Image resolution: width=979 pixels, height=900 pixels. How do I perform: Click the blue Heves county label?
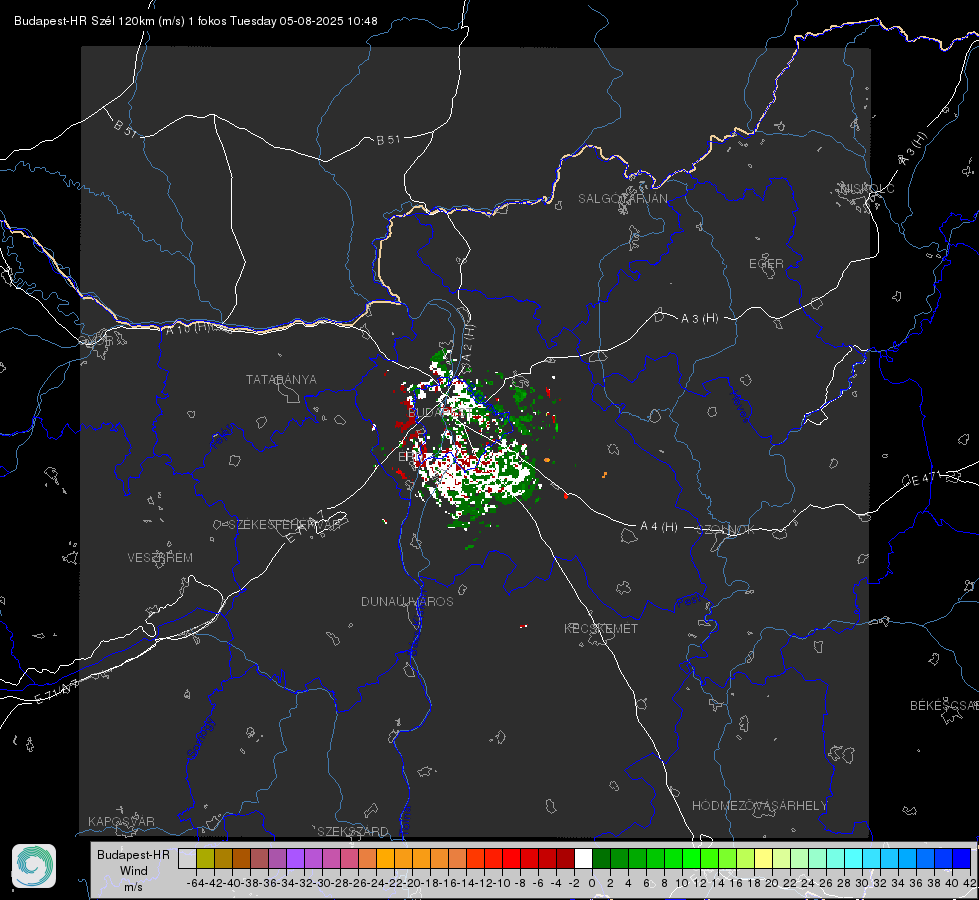(x=739, y=406)
